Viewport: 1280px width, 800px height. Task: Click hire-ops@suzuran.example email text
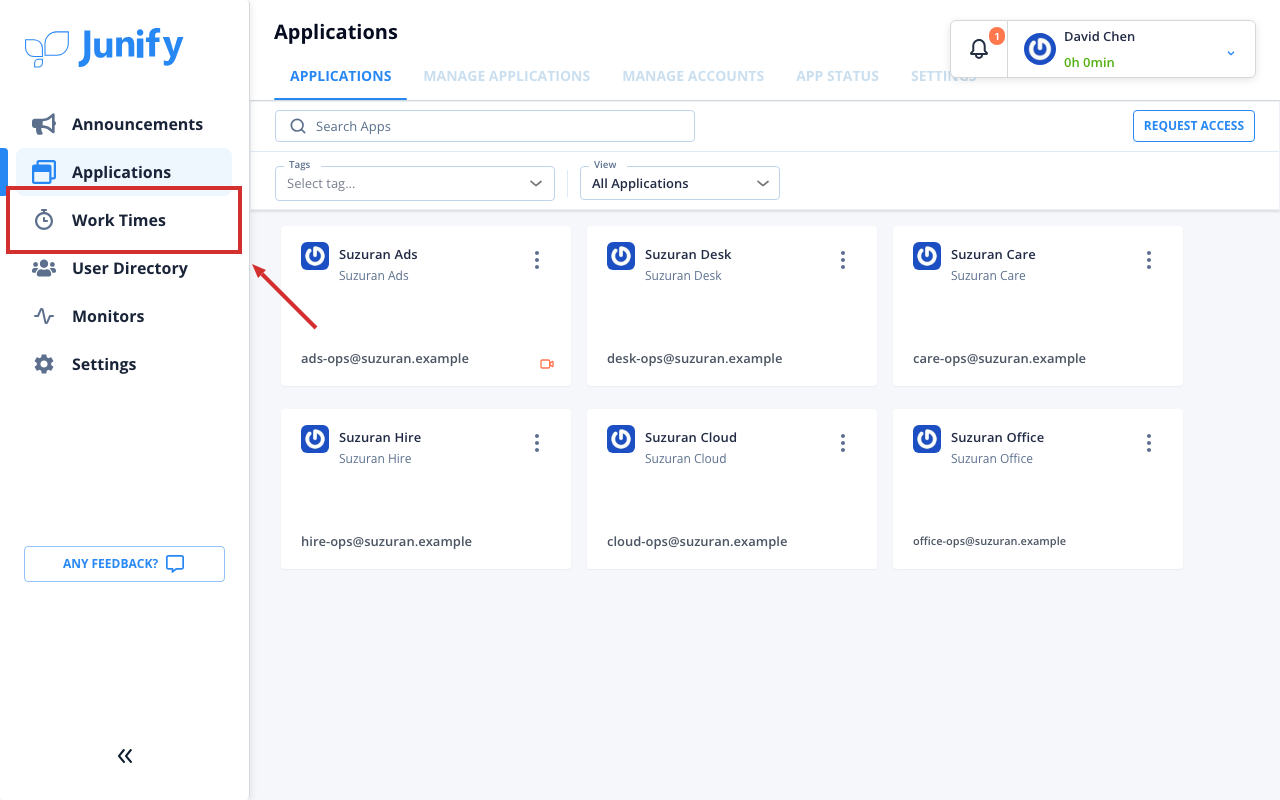pyautogui.click(x=386, y=541)
